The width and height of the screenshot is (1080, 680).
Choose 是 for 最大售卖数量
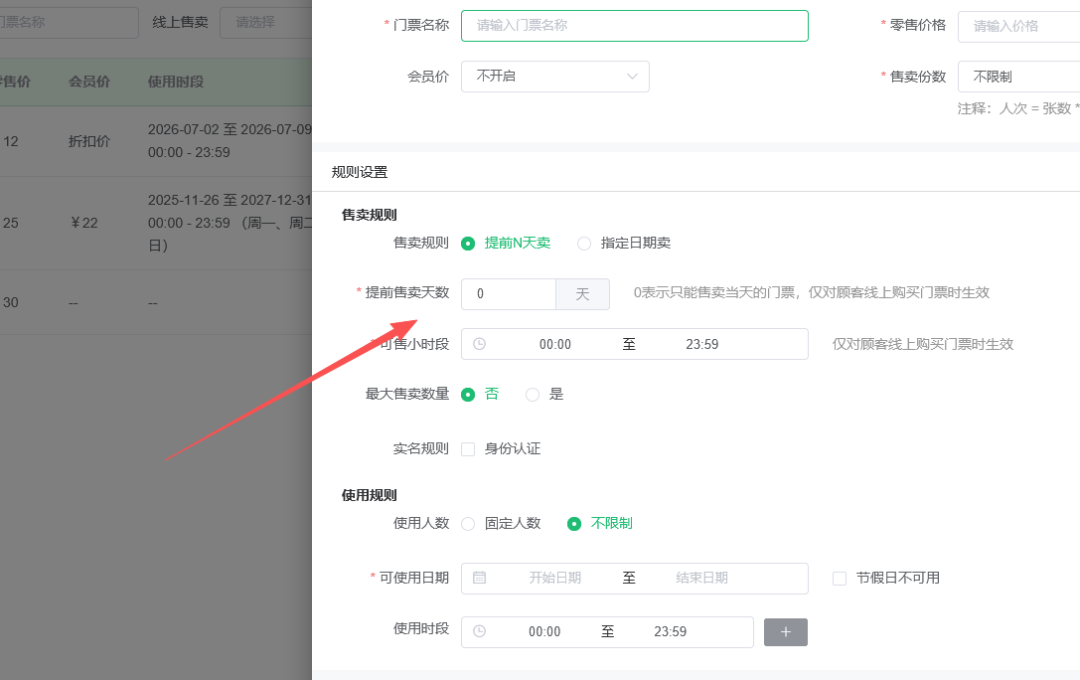(532, 395)
